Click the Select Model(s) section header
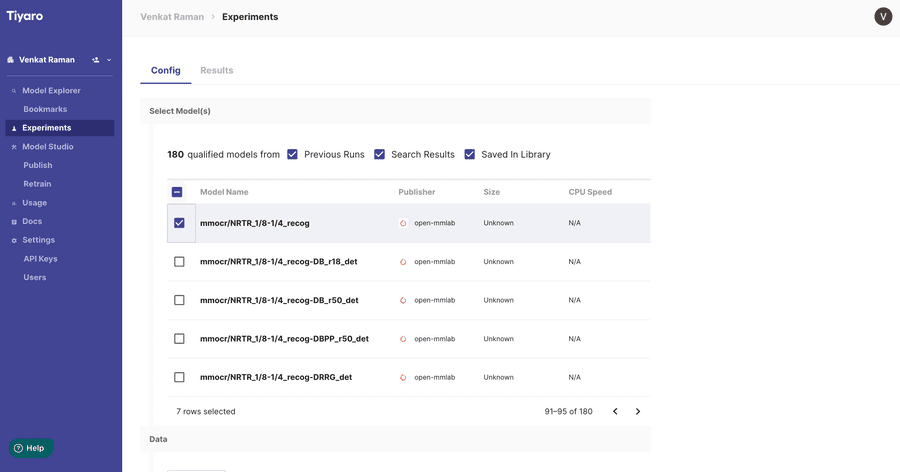This screenshot has height=472, width=900. coord(395,111)
